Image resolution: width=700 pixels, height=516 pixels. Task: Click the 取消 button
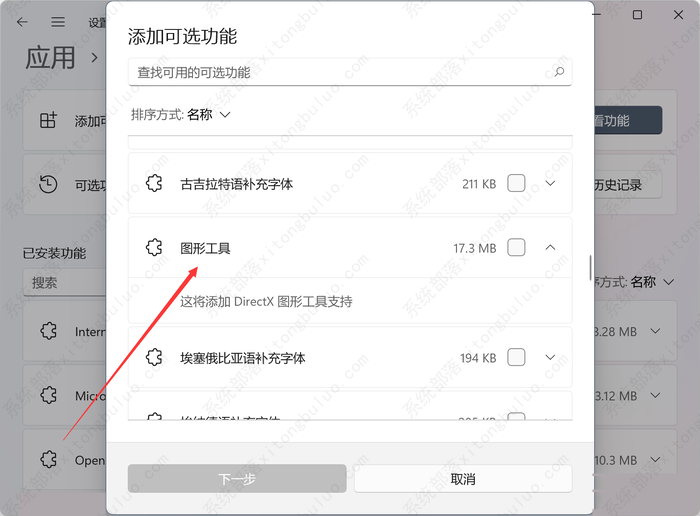[x=463, y=479]
